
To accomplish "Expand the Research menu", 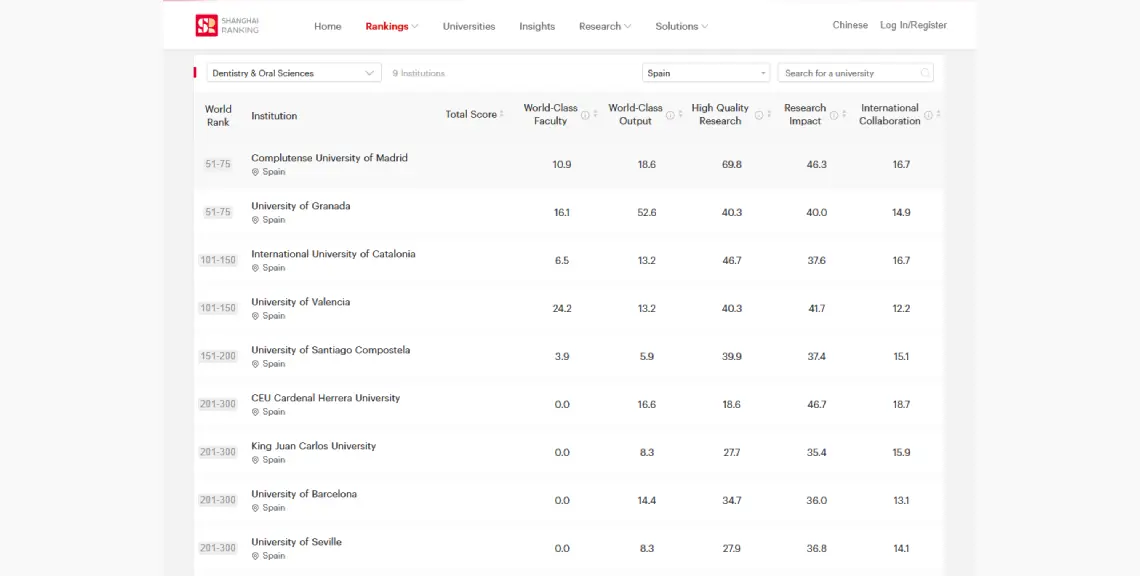I will 605,26.
